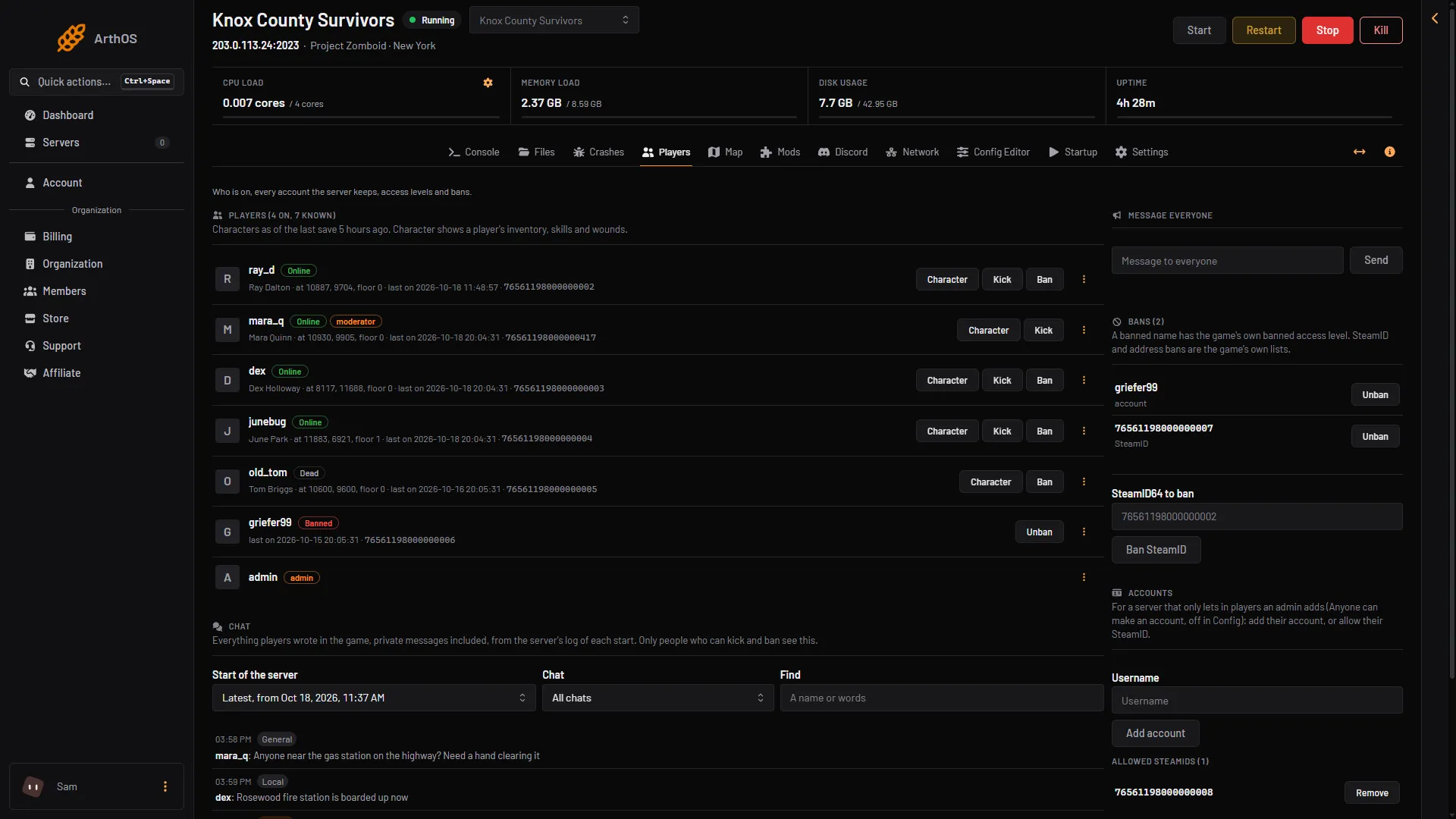The image size is (1456, 819).
Task: Expand the Knox County Survivors server selector
Action: [554, 20]
